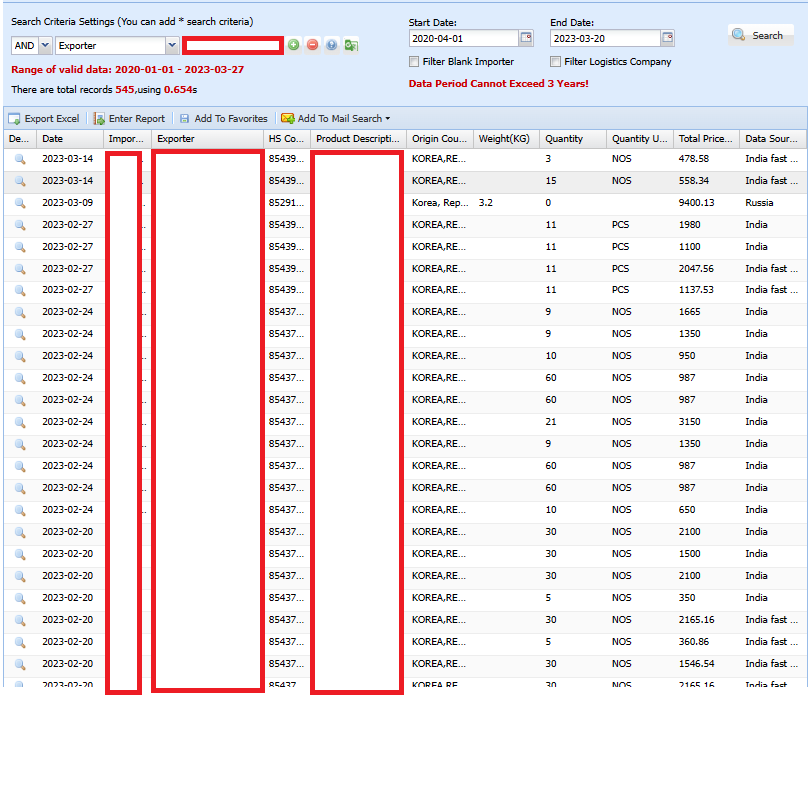Click the red remove criteria icon

click(x=312, y=45)
